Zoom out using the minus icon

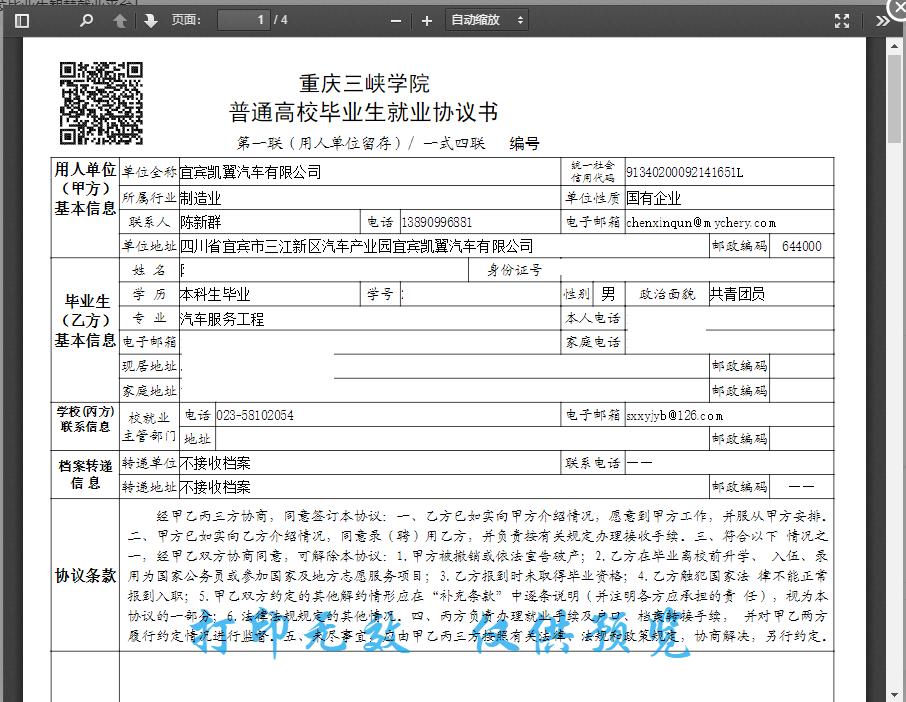(394, 19)
